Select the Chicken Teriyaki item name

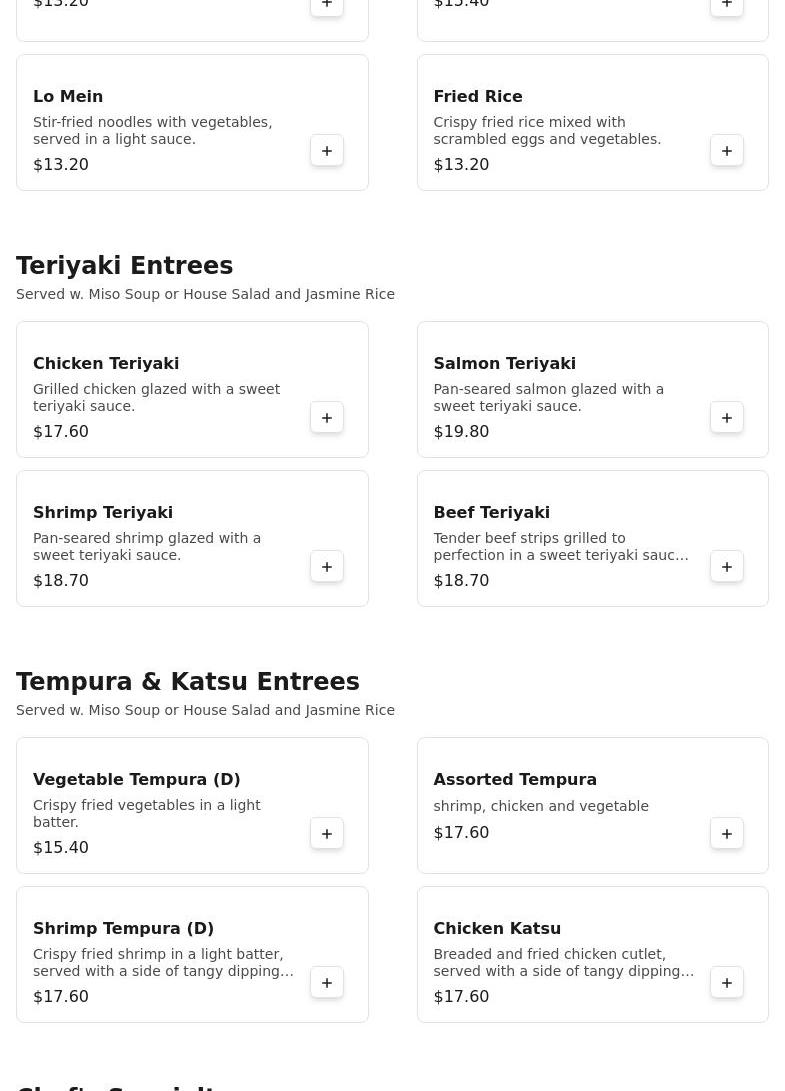(x=106, y=364)
